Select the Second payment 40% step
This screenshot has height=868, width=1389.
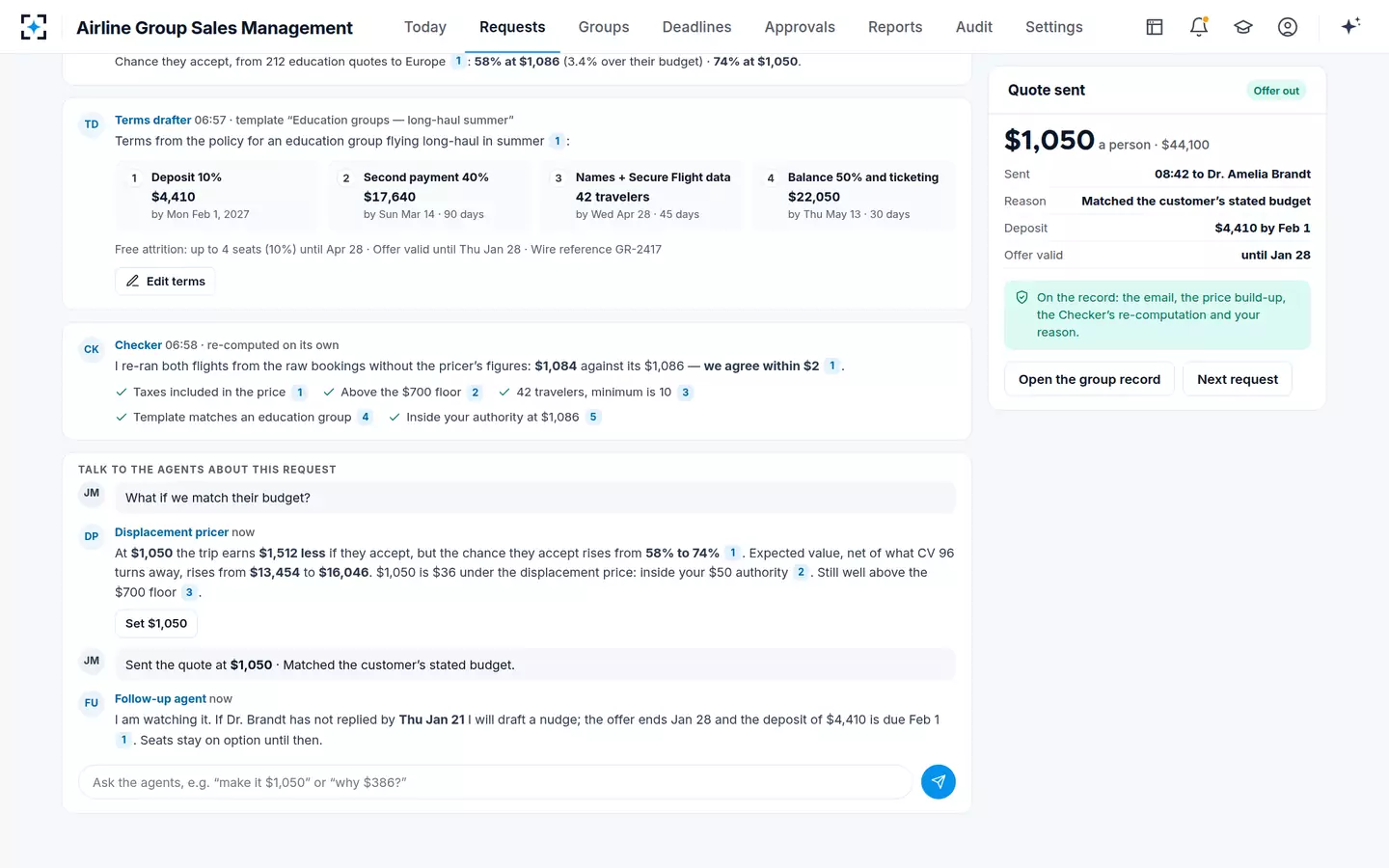coord(428,196)
